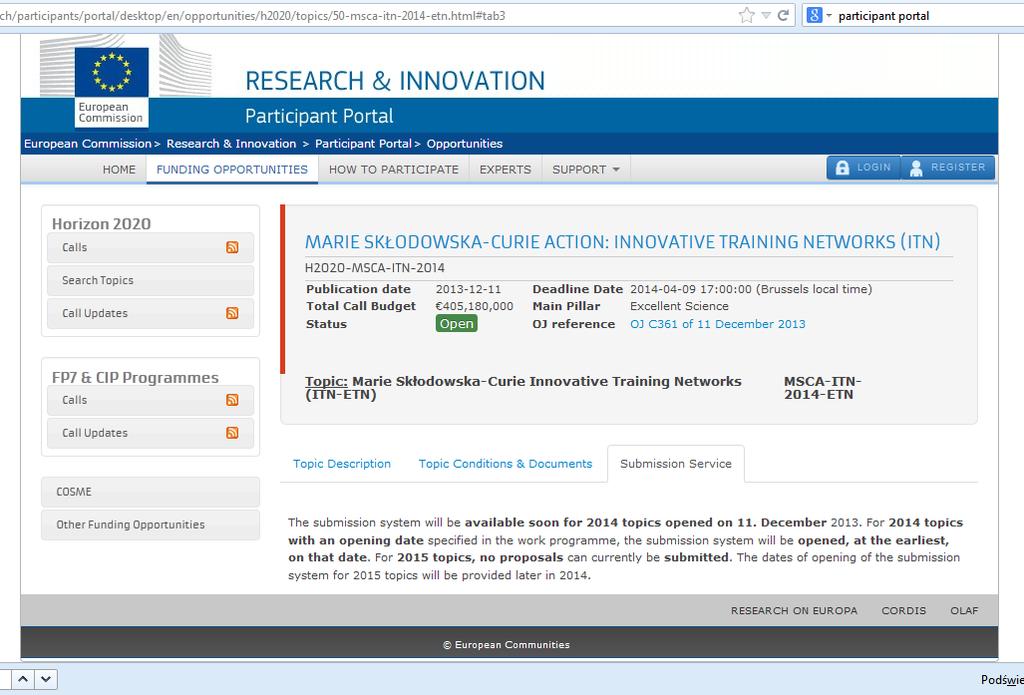Click find bar next result down arrow
The image size is (1024, 695).
(46, 679)
